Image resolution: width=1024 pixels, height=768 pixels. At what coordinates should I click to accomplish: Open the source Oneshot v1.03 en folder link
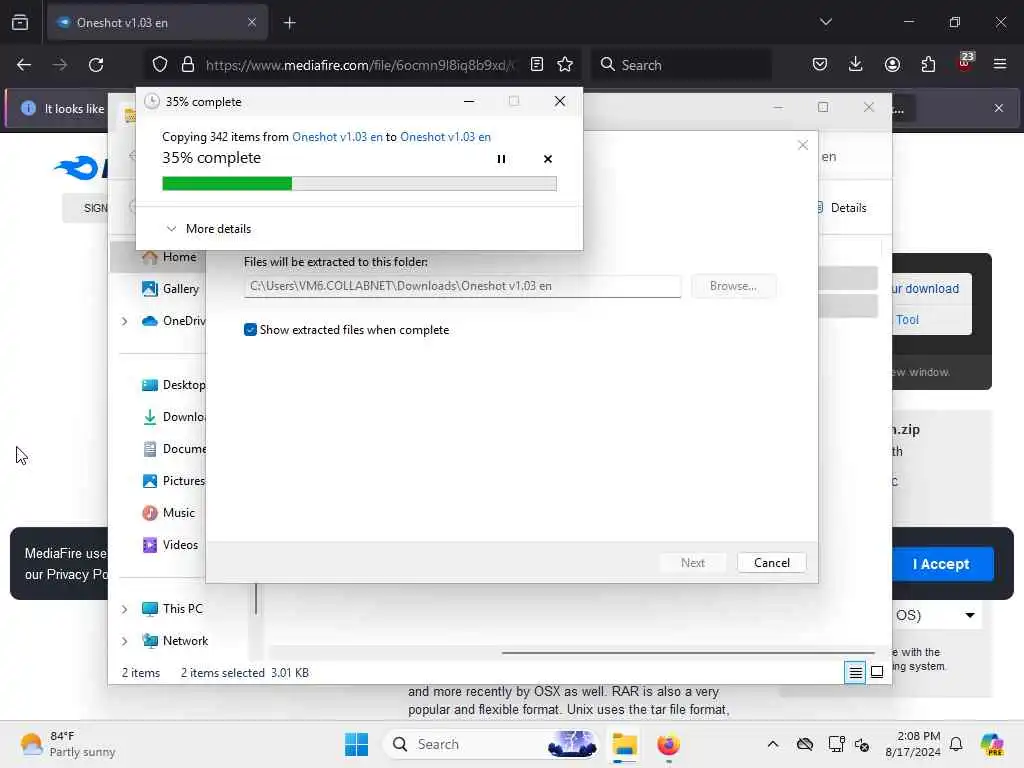[337, 136]
